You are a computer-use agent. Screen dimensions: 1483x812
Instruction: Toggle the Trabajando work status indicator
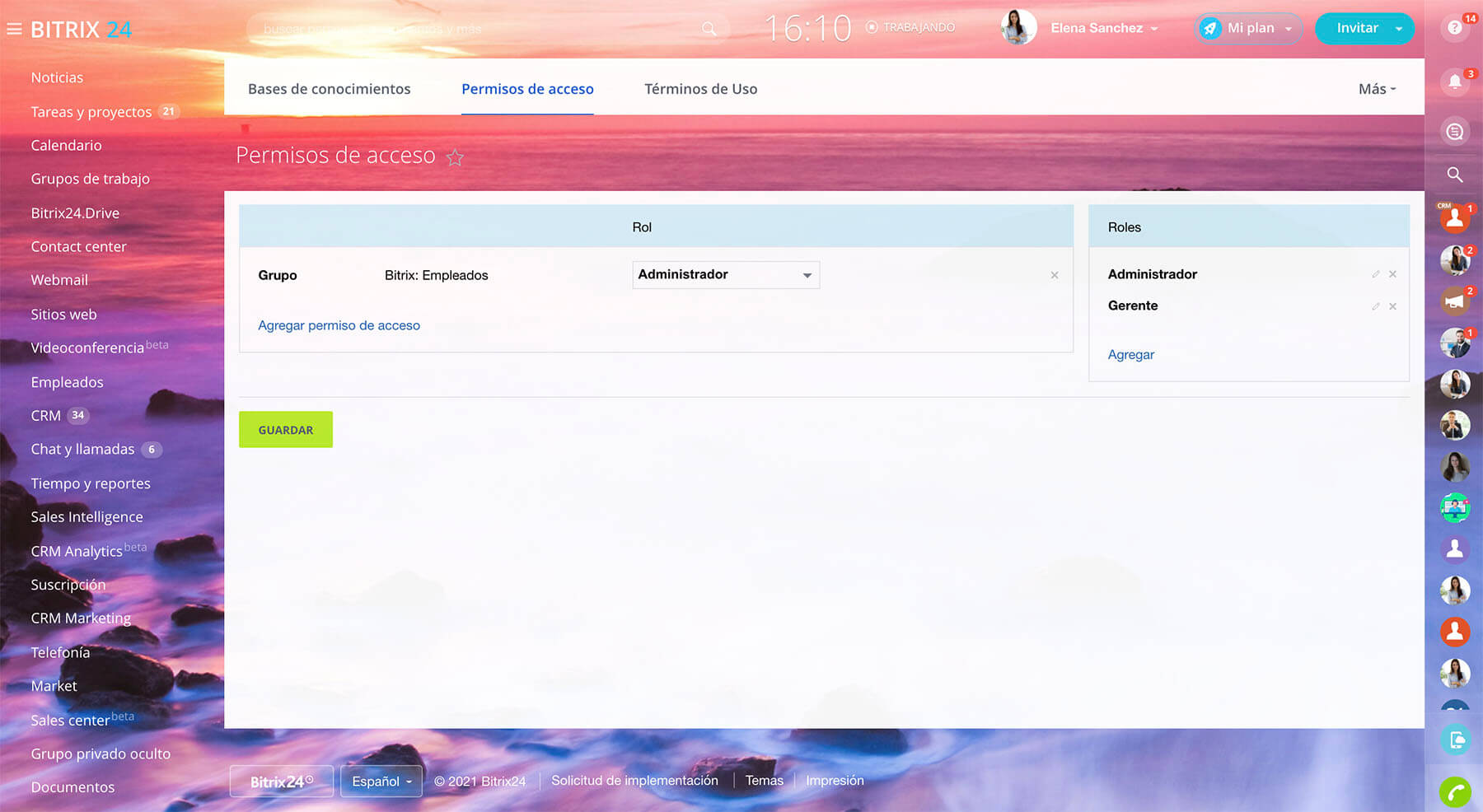pos(910,28)
